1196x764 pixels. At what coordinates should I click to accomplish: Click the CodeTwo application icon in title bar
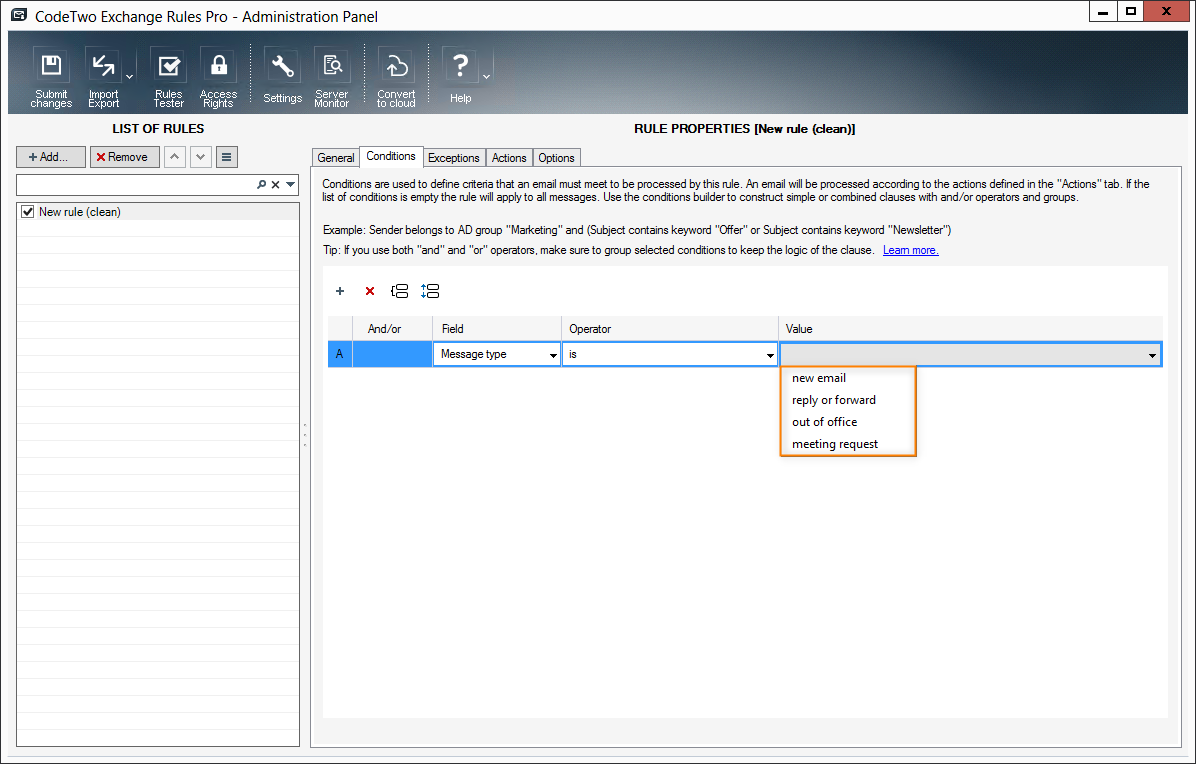(18, 15)
